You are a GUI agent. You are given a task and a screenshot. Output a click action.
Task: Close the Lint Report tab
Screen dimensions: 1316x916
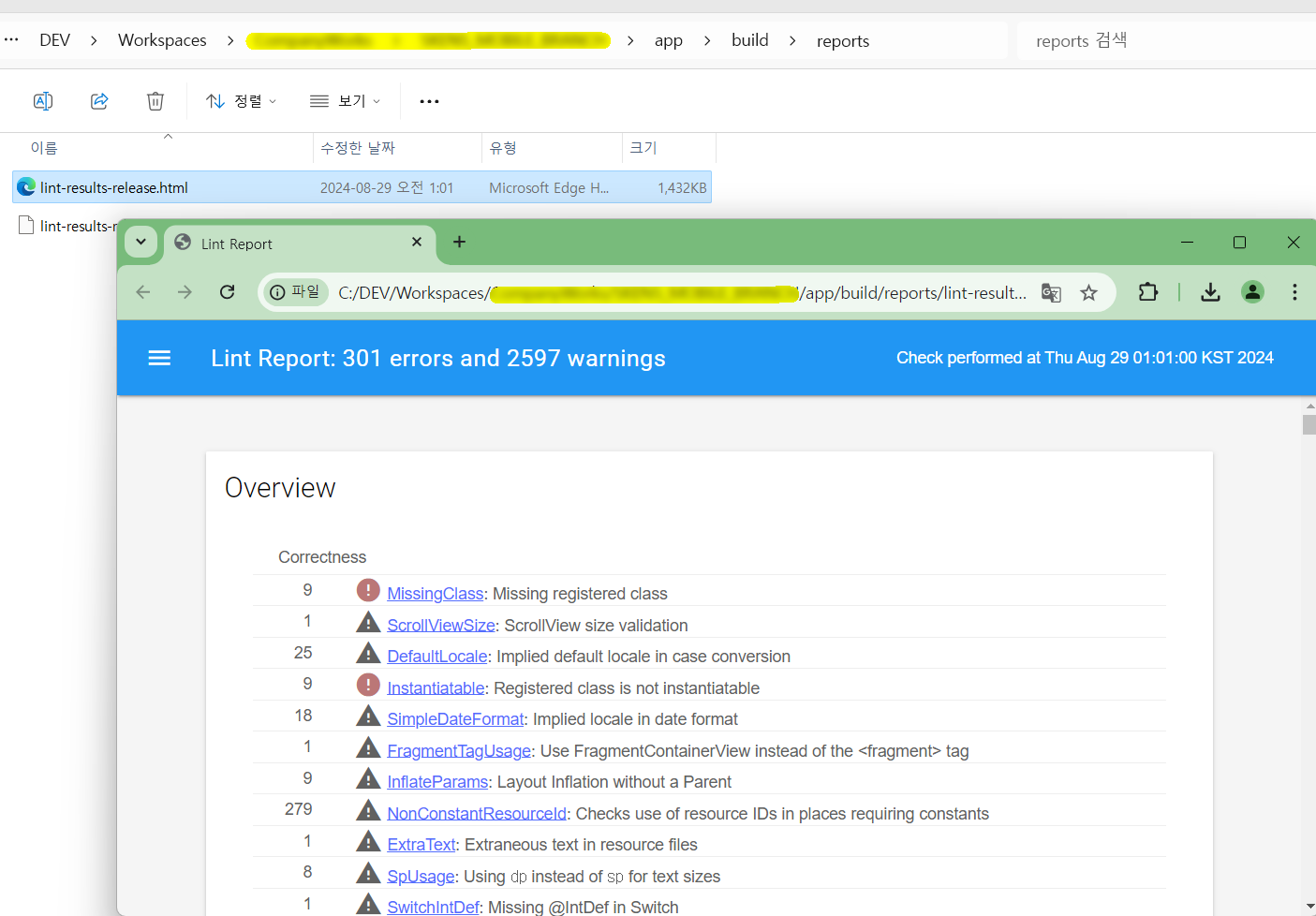pyautogui.click(x=417, y=242)
